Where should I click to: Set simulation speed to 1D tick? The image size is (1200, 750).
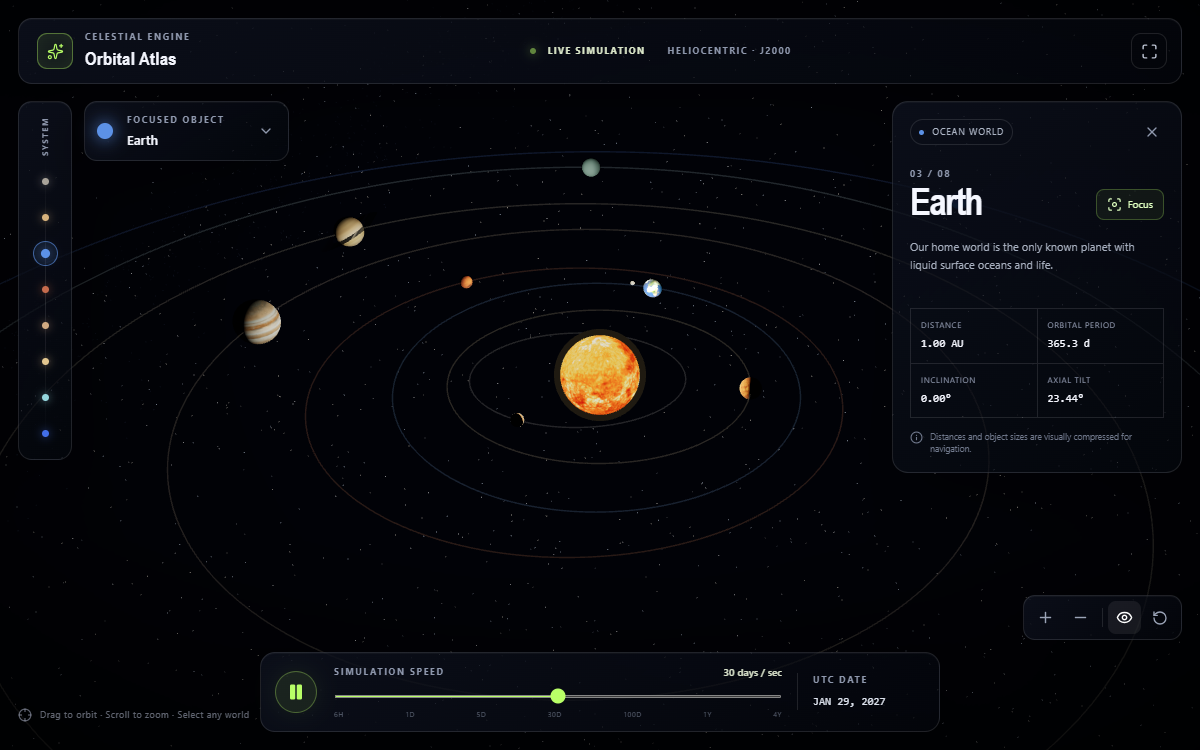point(410,715)
